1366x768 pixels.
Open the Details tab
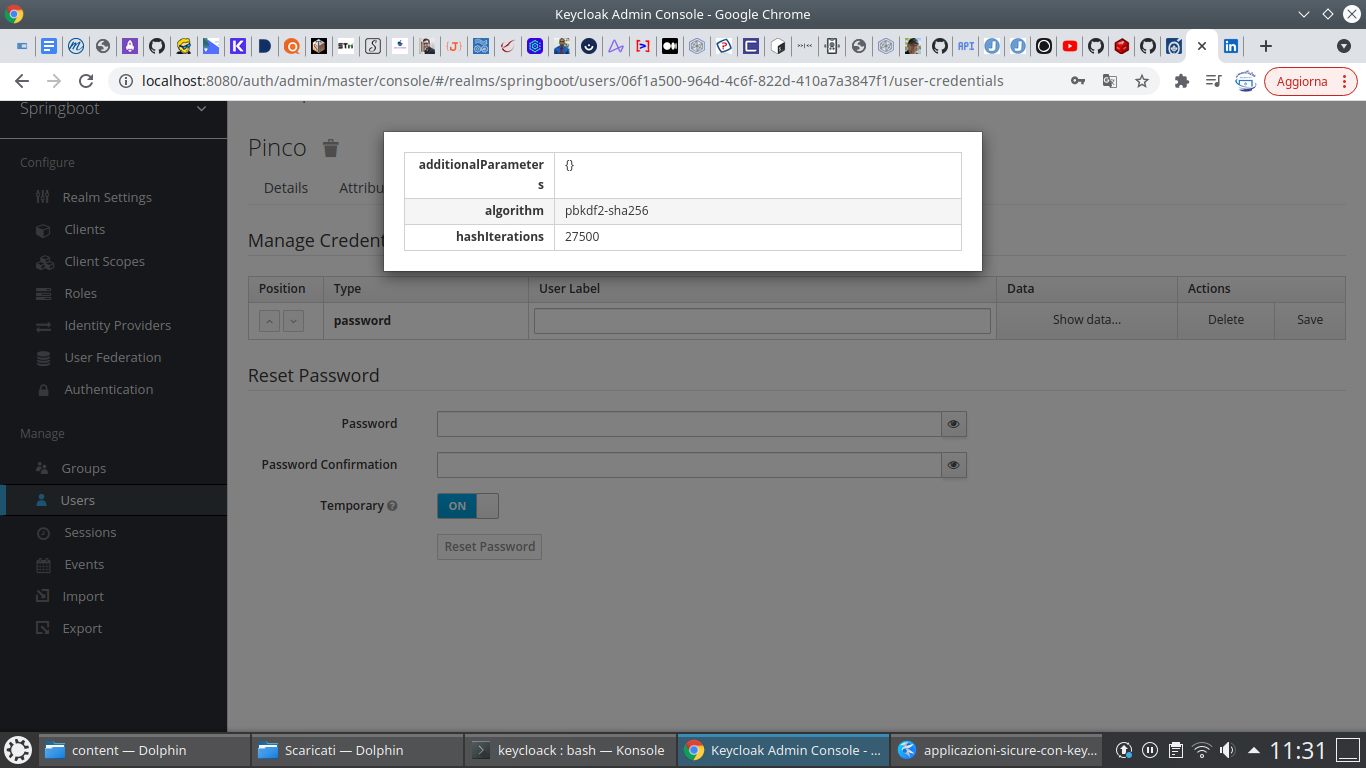tap(286, 188)
